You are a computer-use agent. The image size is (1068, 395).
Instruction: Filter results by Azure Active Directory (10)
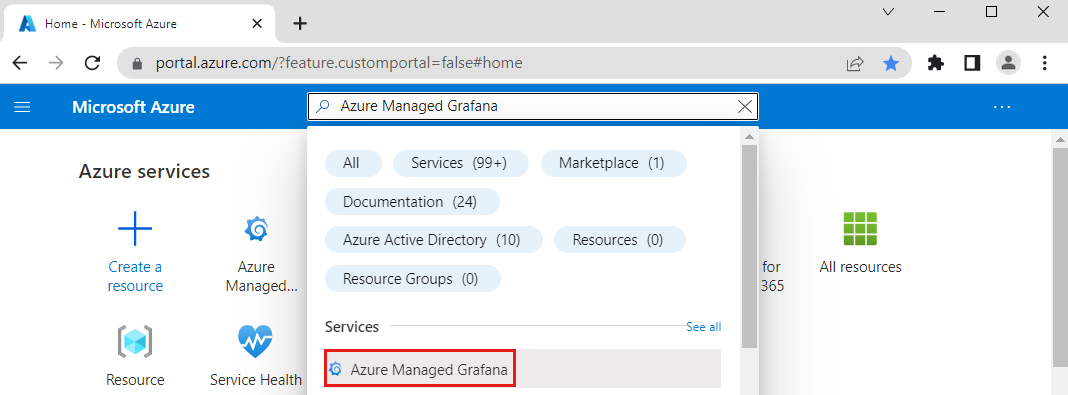(433, 240)
